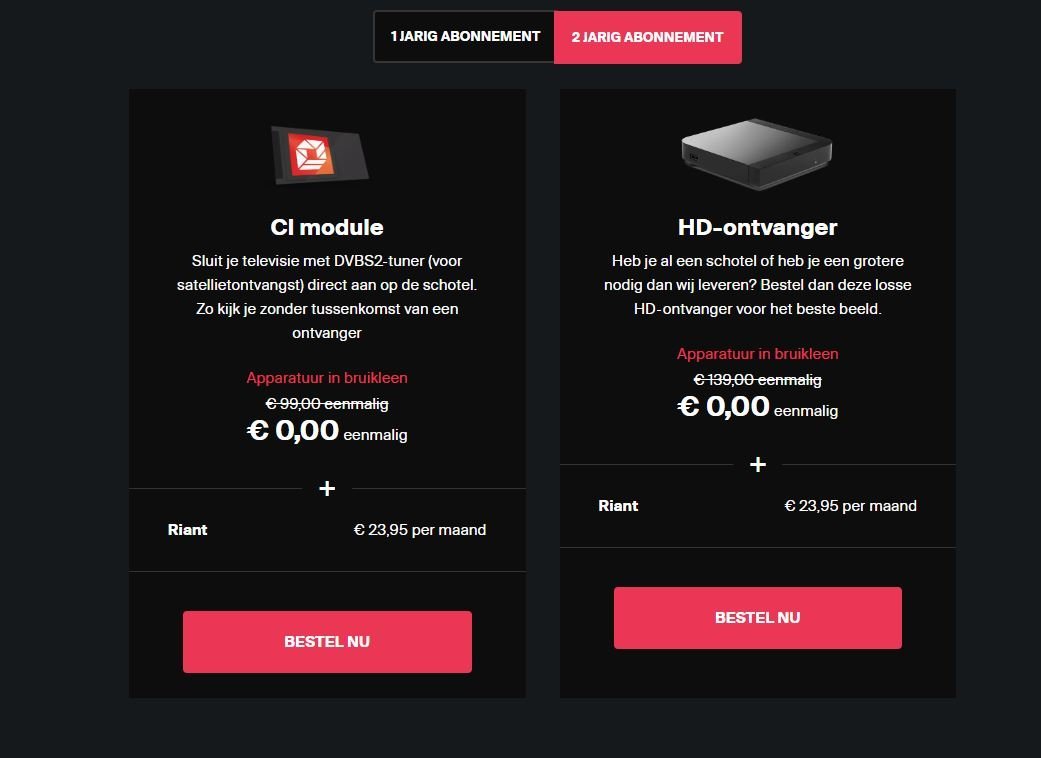This screenshot has height=758, width=1041.
Task: Click the CI module card product image
Action: [x=322, y=155]
